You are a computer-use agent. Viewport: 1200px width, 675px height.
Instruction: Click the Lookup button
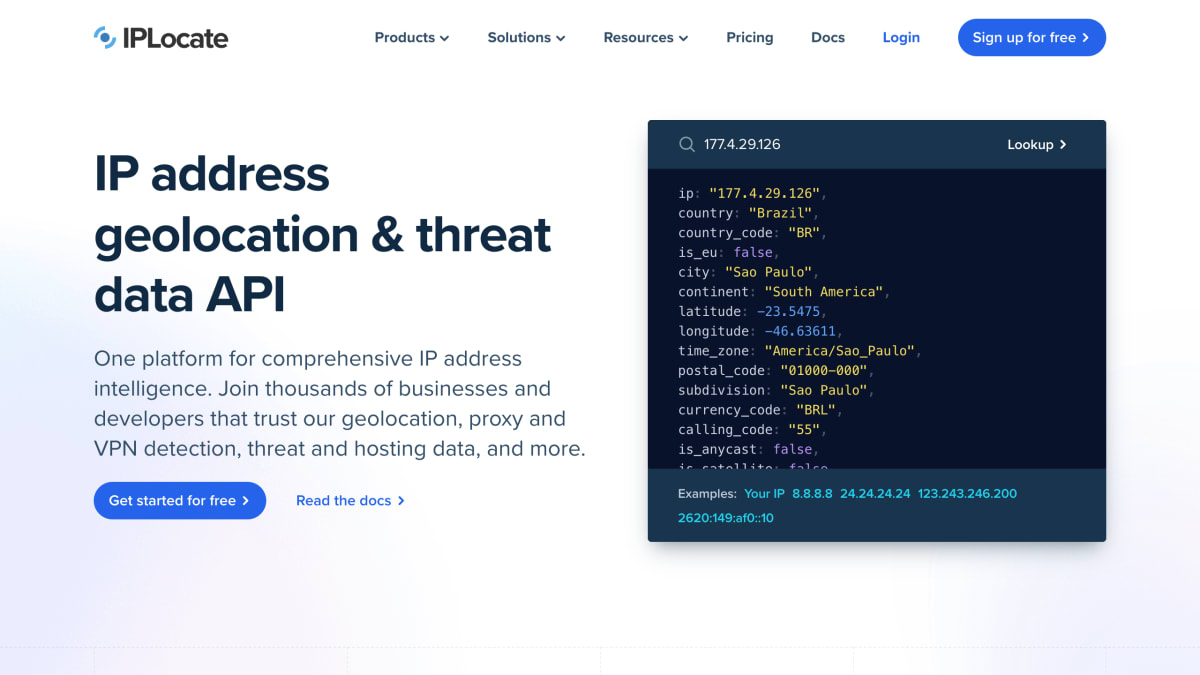click(x=1037, y=144)
